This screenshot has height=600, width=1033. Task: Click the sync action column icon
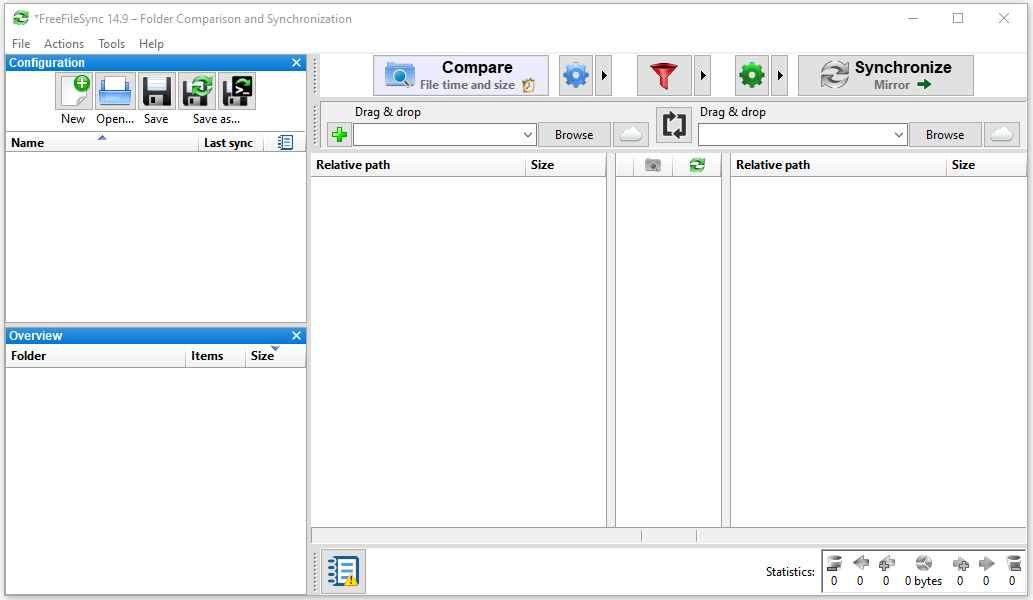click(697, 165)
